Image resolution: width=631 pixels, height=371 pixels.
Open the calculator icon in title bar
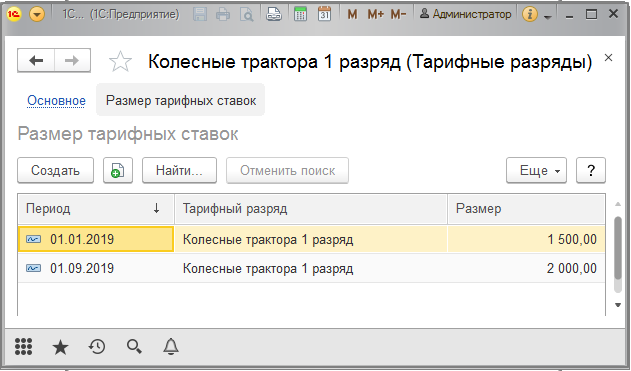pyautogui.click(x=300, y=14)
